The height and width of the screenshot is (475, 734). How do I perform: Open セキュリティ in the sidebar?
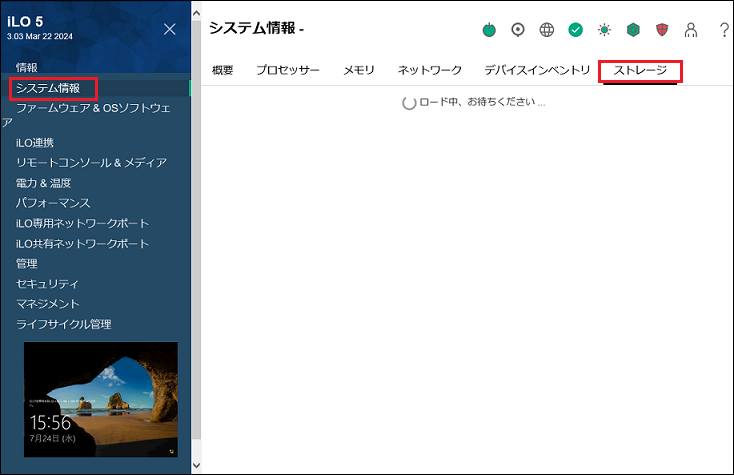click(47, 284)
